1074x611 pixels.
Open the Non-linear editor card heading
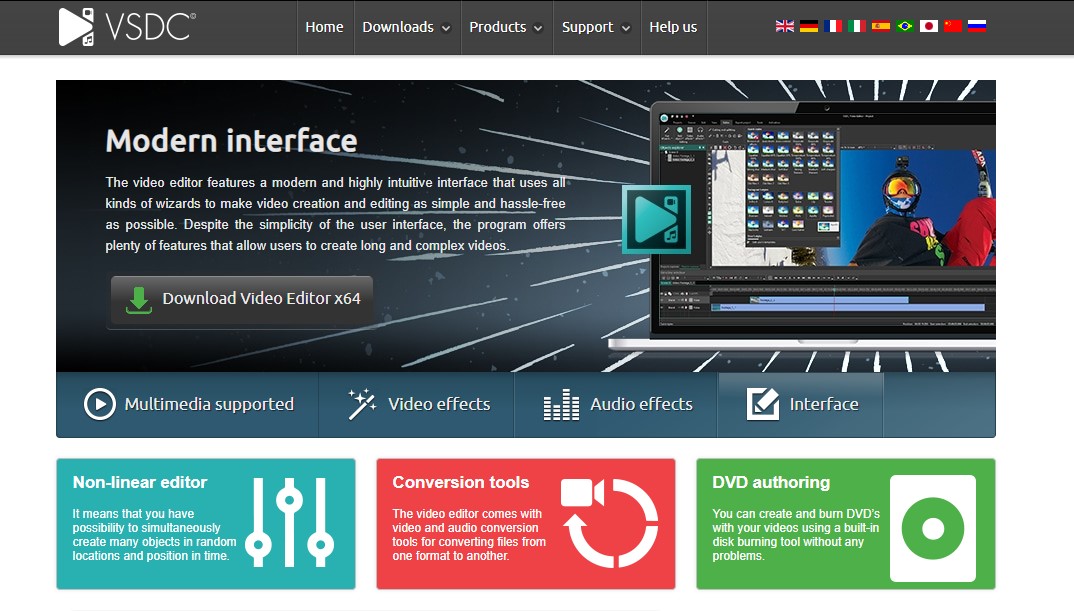pos(140,482)
